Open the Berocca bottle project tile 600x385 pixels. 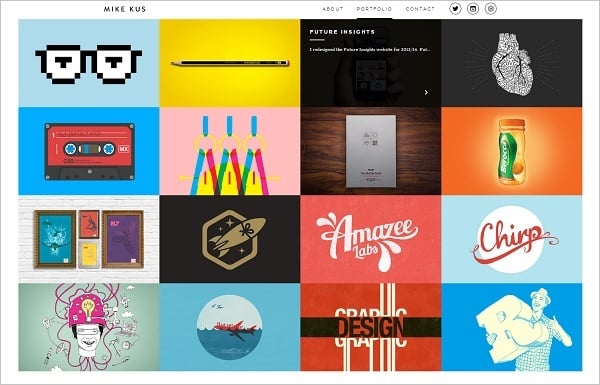(512, 151)
